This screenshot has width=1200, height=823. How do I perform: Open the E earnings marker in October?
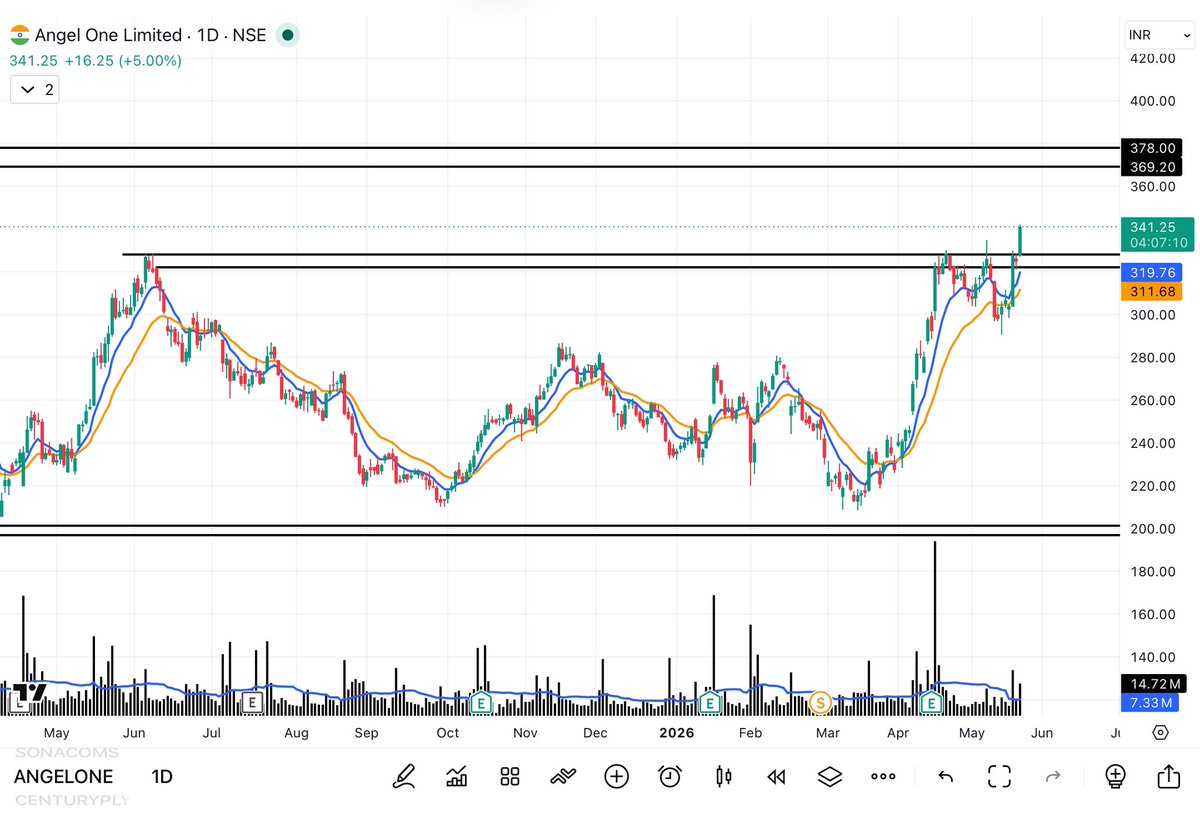481,703
